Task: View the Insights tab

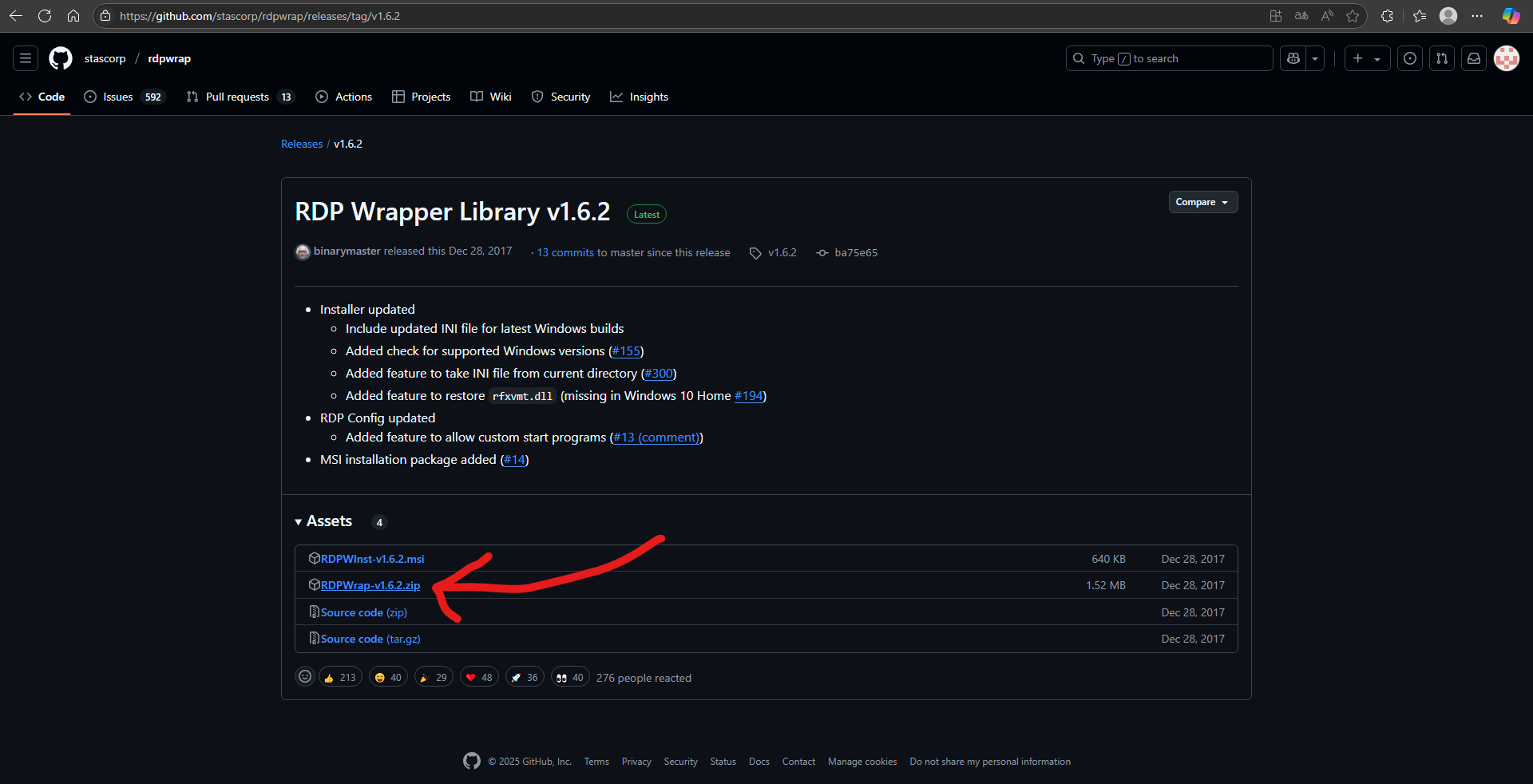Action: pyautogui.click(x=640, y=97)
